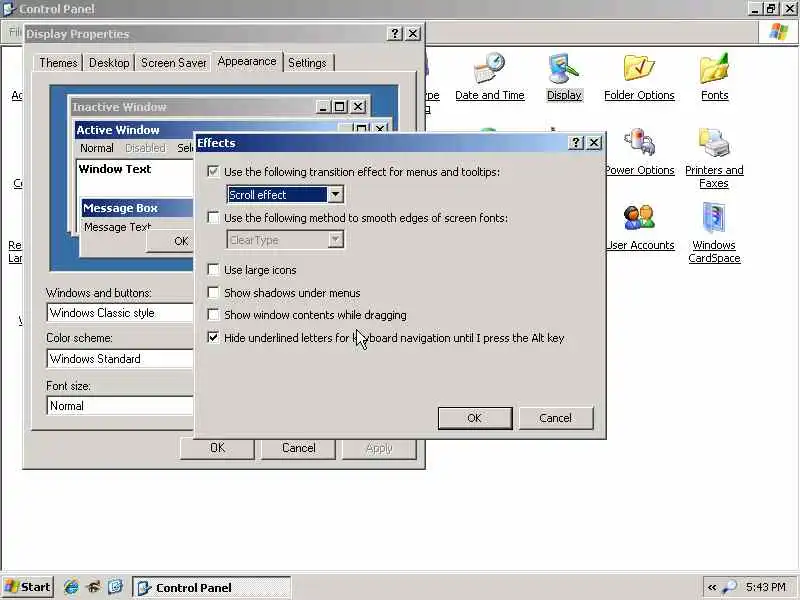Click the Start button

click(x=28, y=587)
